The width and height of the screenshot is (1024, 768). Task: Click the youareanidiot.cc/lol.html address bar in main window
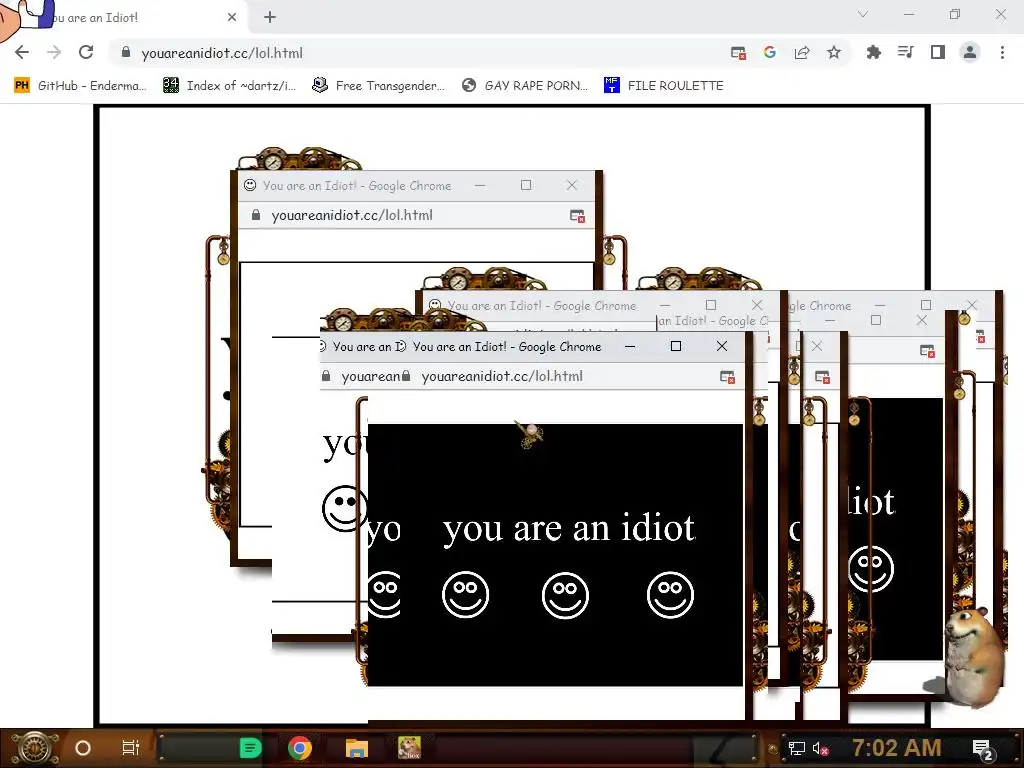coord(222,53)
